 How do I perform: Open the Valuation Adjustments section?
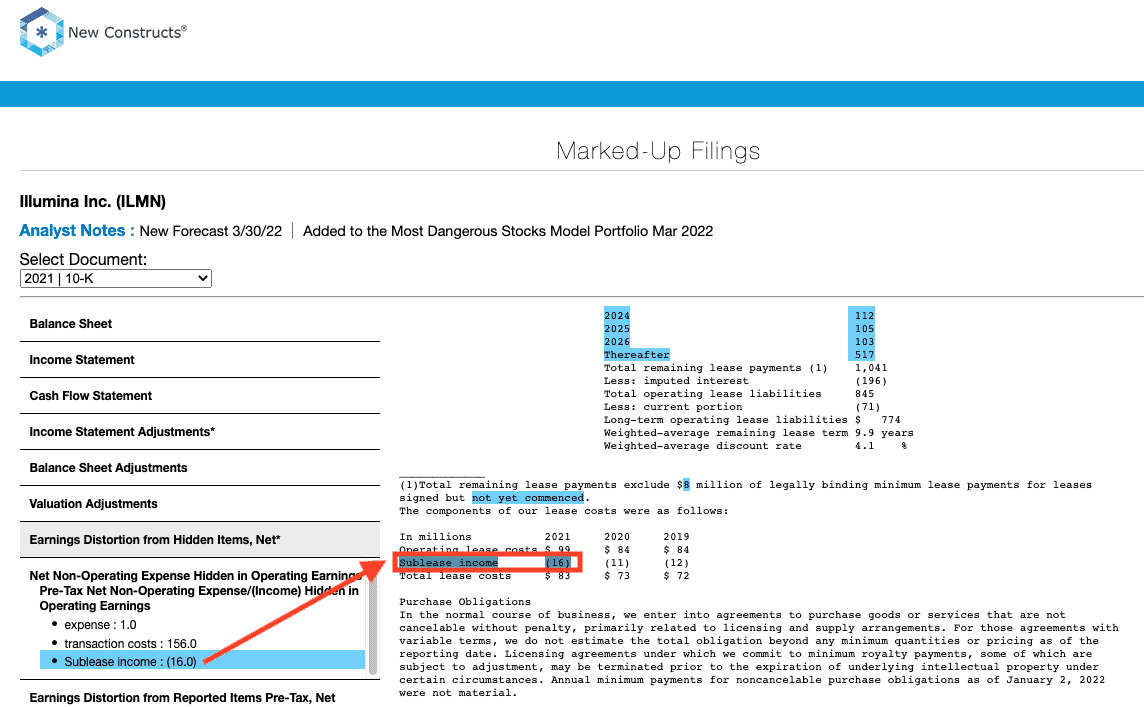[200, 503]
